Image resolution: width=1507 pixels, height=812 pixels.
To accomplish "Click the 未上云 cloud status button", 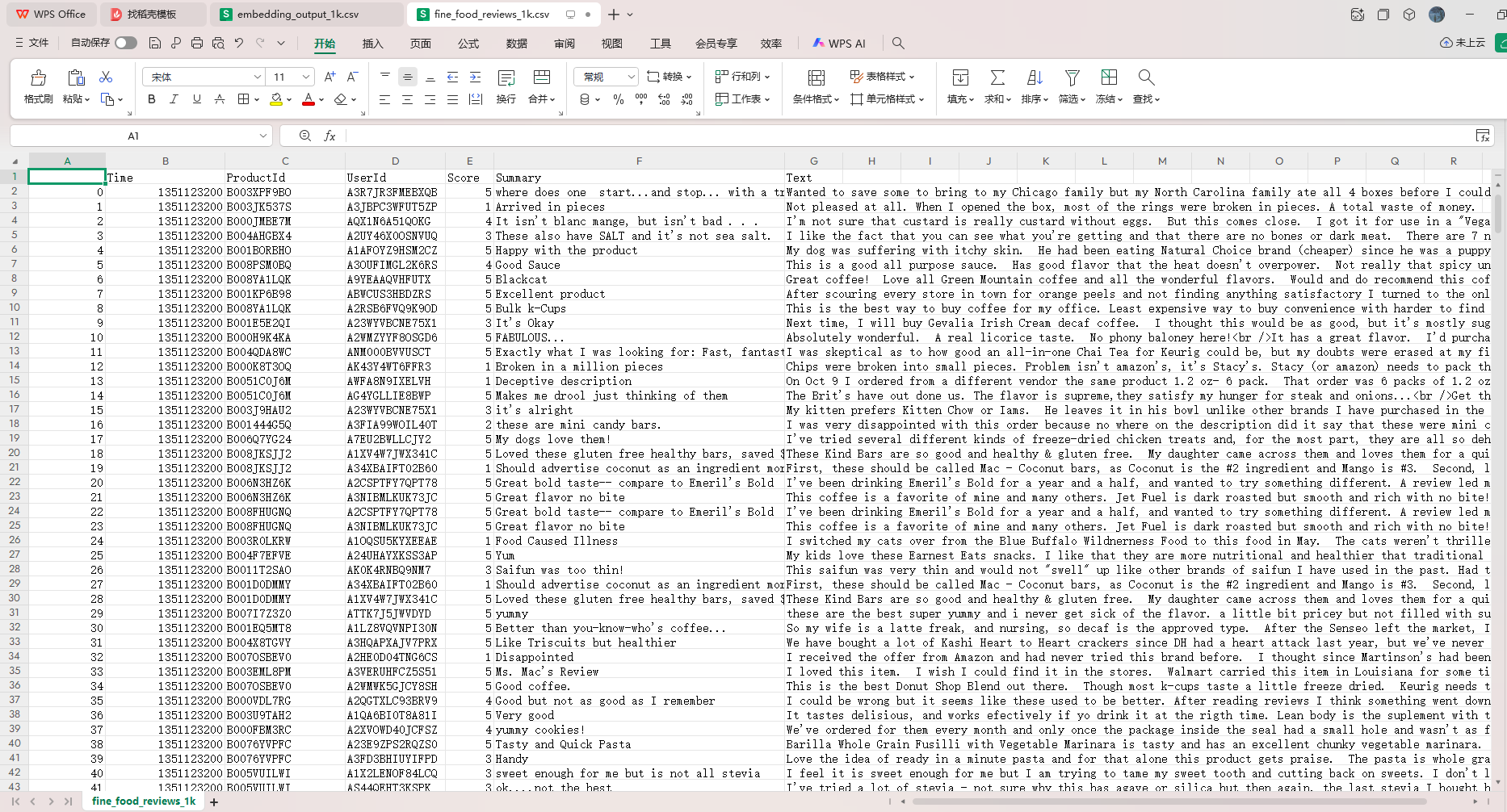I will point(1463,43).
